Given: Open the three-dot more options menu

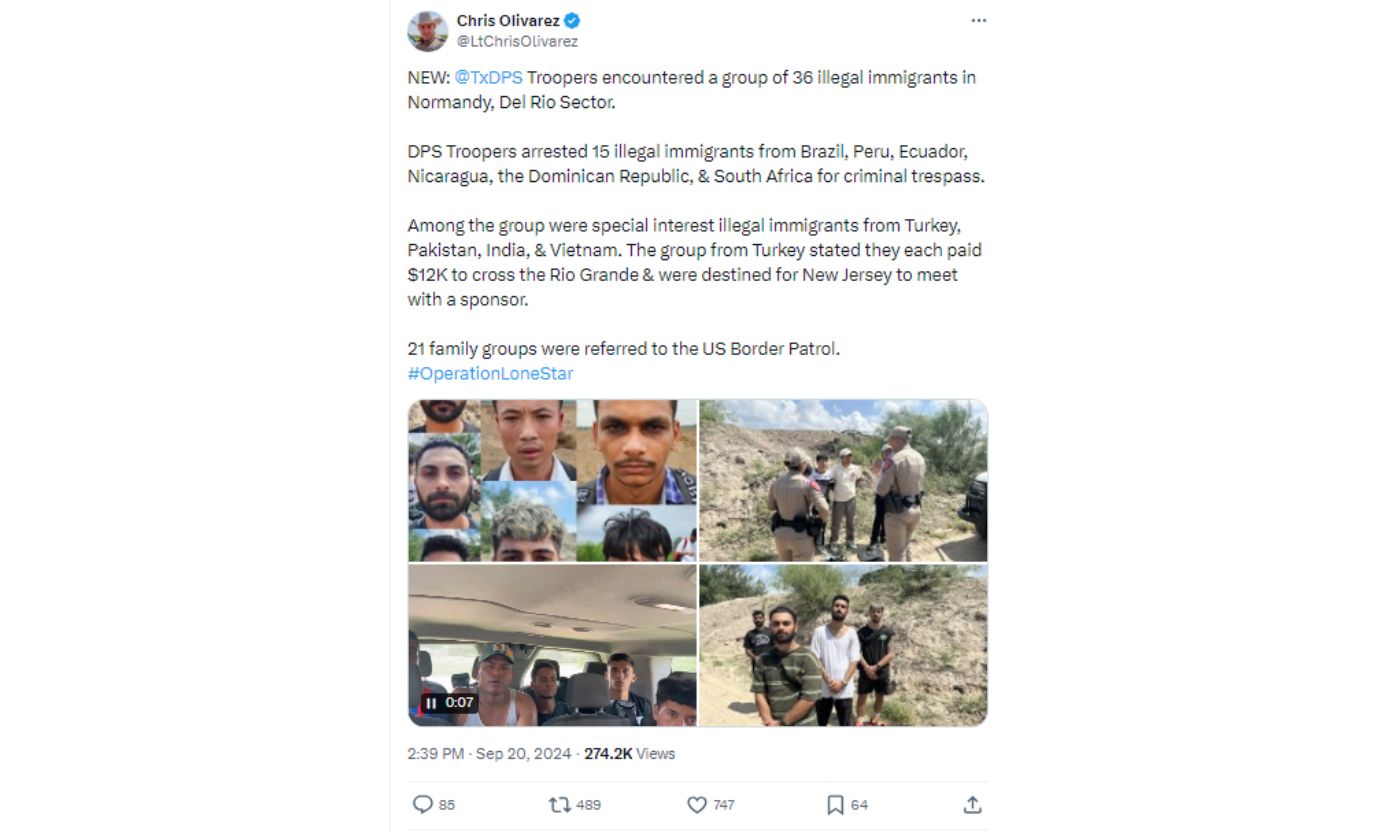Looking at the screenshot, I should (x=979, y=20).
